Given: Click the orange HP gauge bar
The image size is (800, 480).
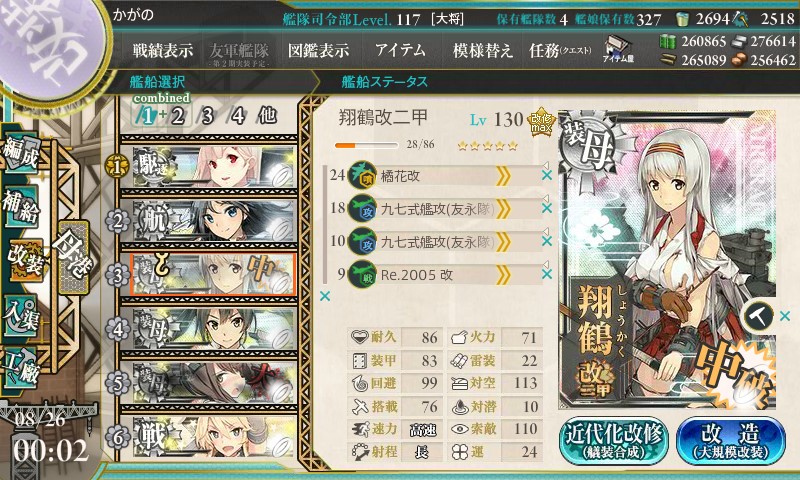Looking at the screenshot, I should 366,145.
